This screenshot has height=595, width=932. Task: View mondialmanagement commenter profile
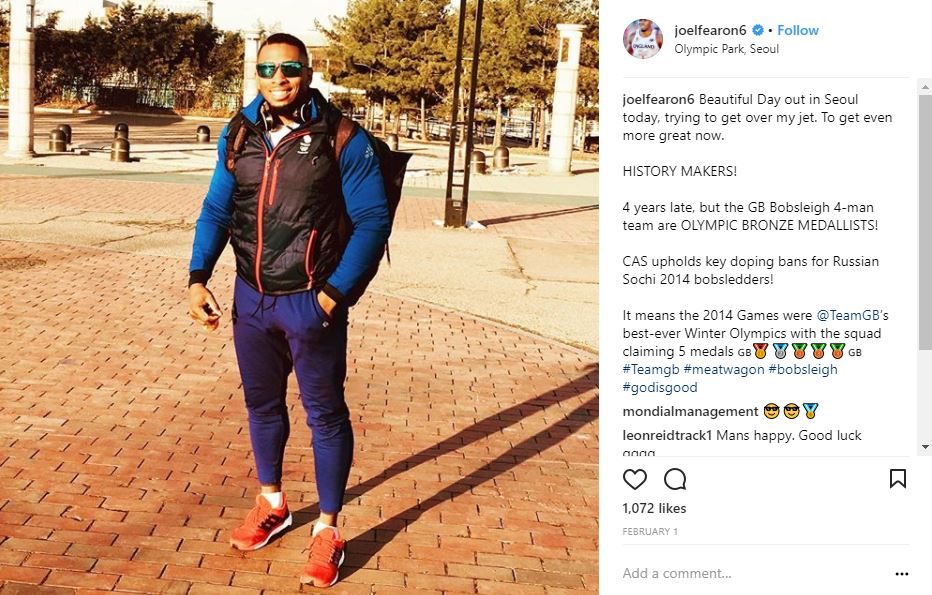tap(690, 411)
